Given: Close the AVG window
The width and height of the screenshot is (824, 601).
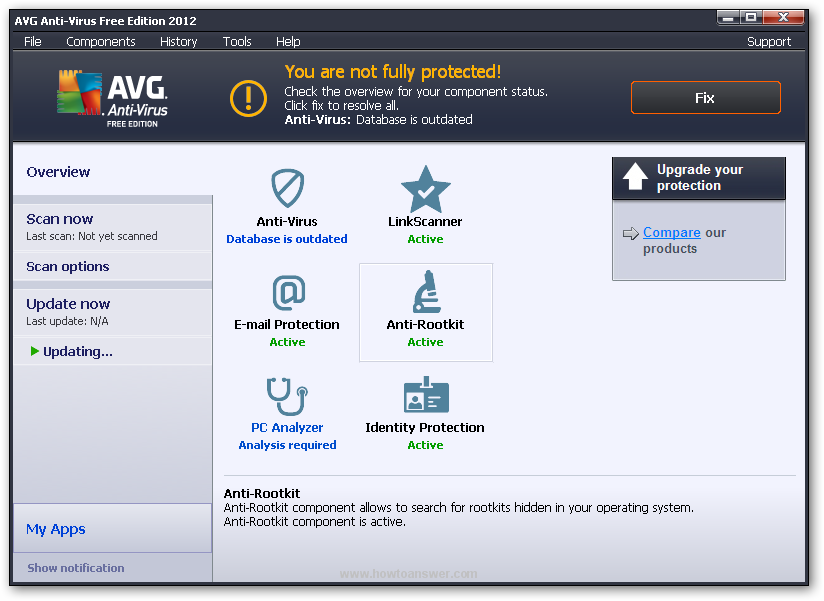Looking at the screenshot, I should 783,18.
